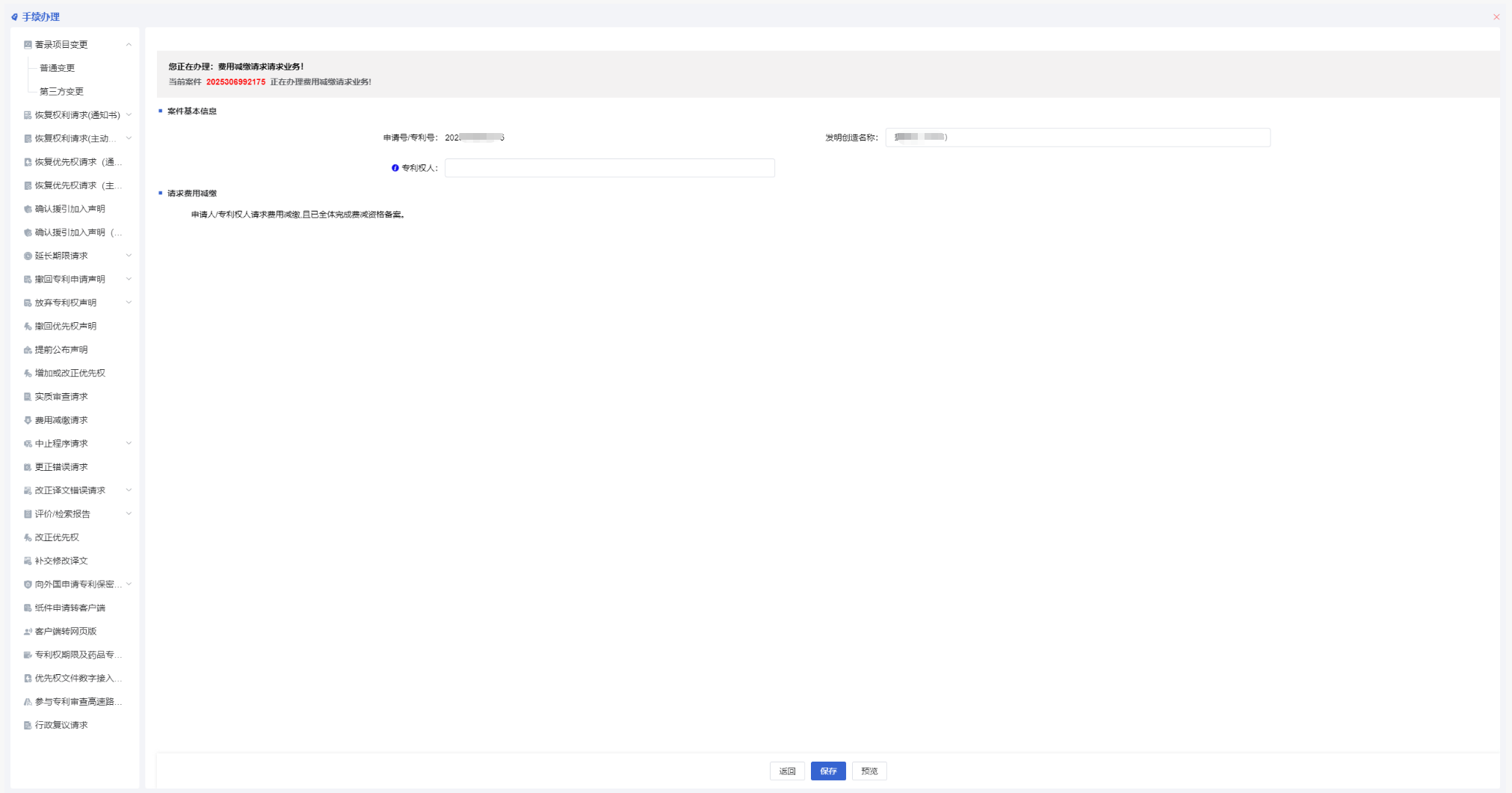Image resolution: width=1512 pixels, height=793 pixels.
Task: Click the 费用减缴请求 sidebar icon
Action: point(28,420)
